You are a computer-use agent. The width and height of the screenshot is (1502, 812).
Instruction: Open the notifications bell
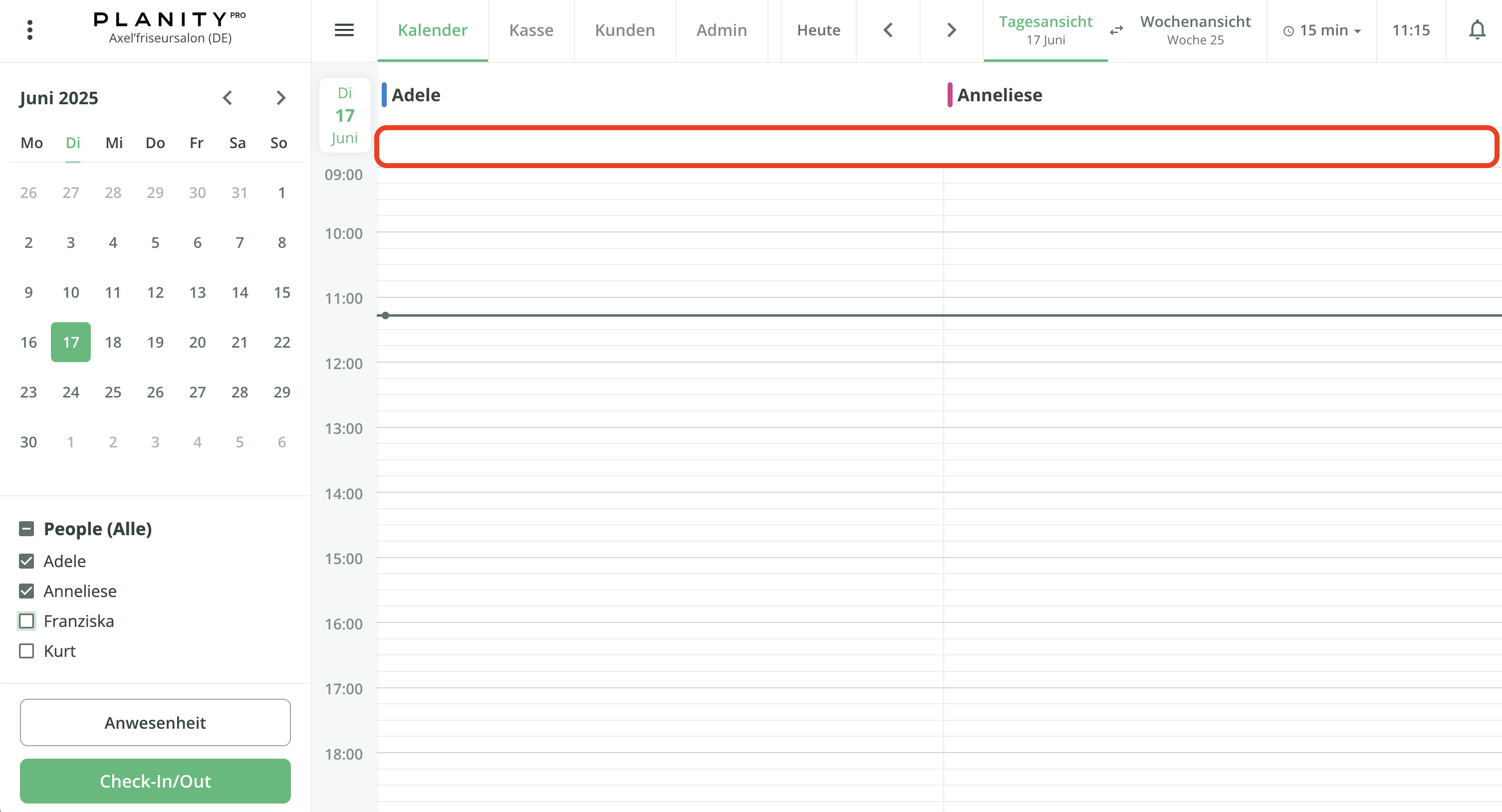click(x=1477, y=30)
